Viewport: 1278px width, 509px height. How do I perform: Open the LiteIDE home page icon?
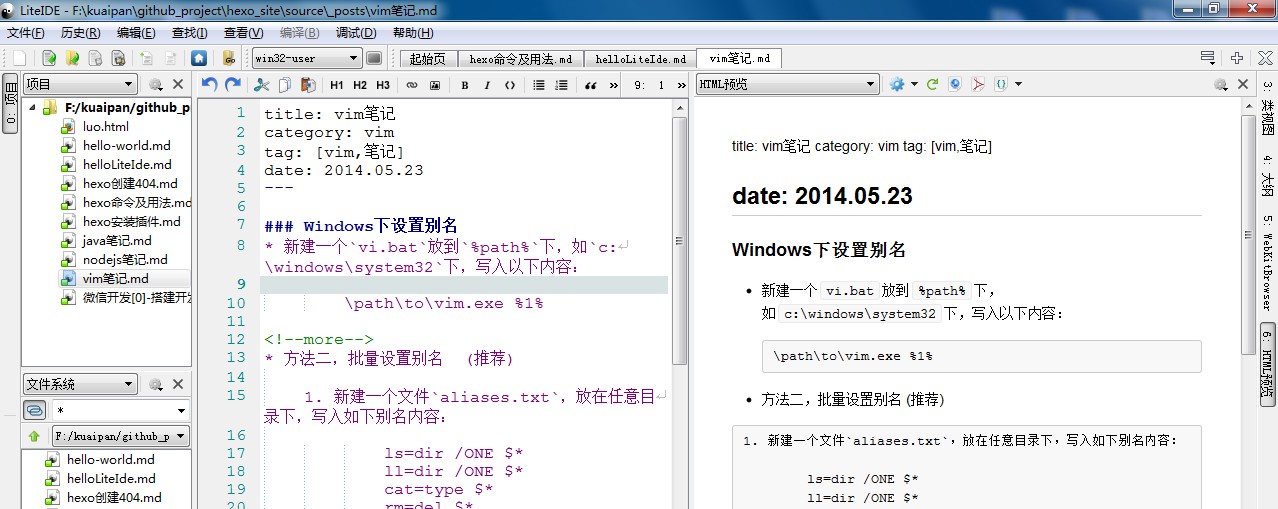click(x=199, y=58)
